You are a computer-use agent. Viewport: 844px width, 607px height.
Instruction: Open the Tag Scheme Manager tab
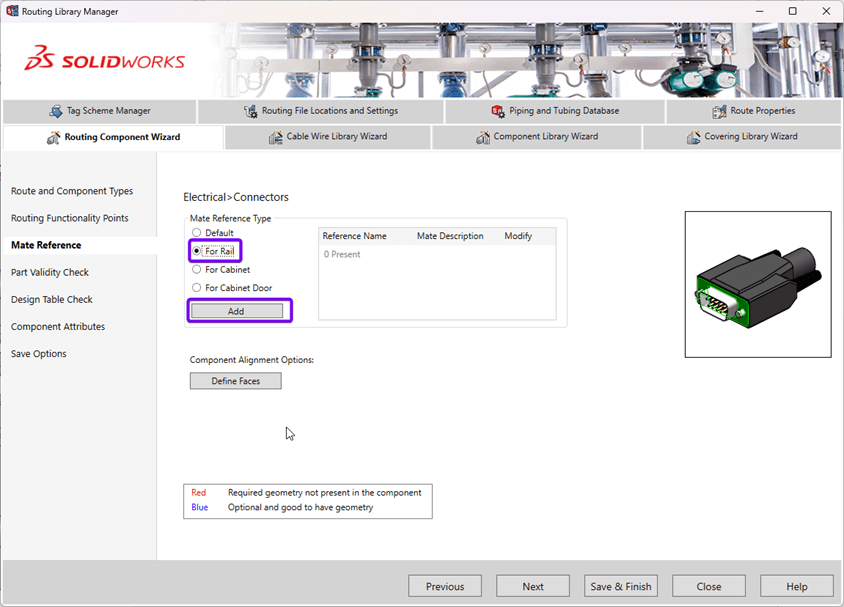pyautogui.click(x=100, y=111)
